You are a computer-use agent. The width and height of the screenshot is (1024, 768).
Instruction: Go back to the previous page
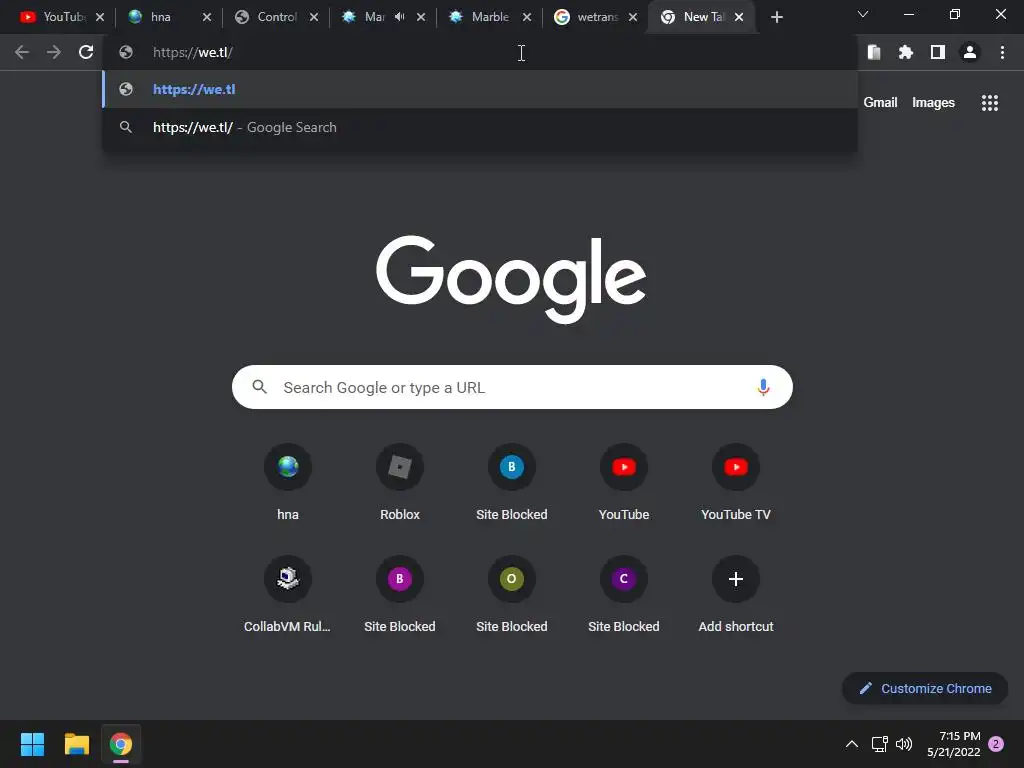pyautogui.click(x=22, y=52)
